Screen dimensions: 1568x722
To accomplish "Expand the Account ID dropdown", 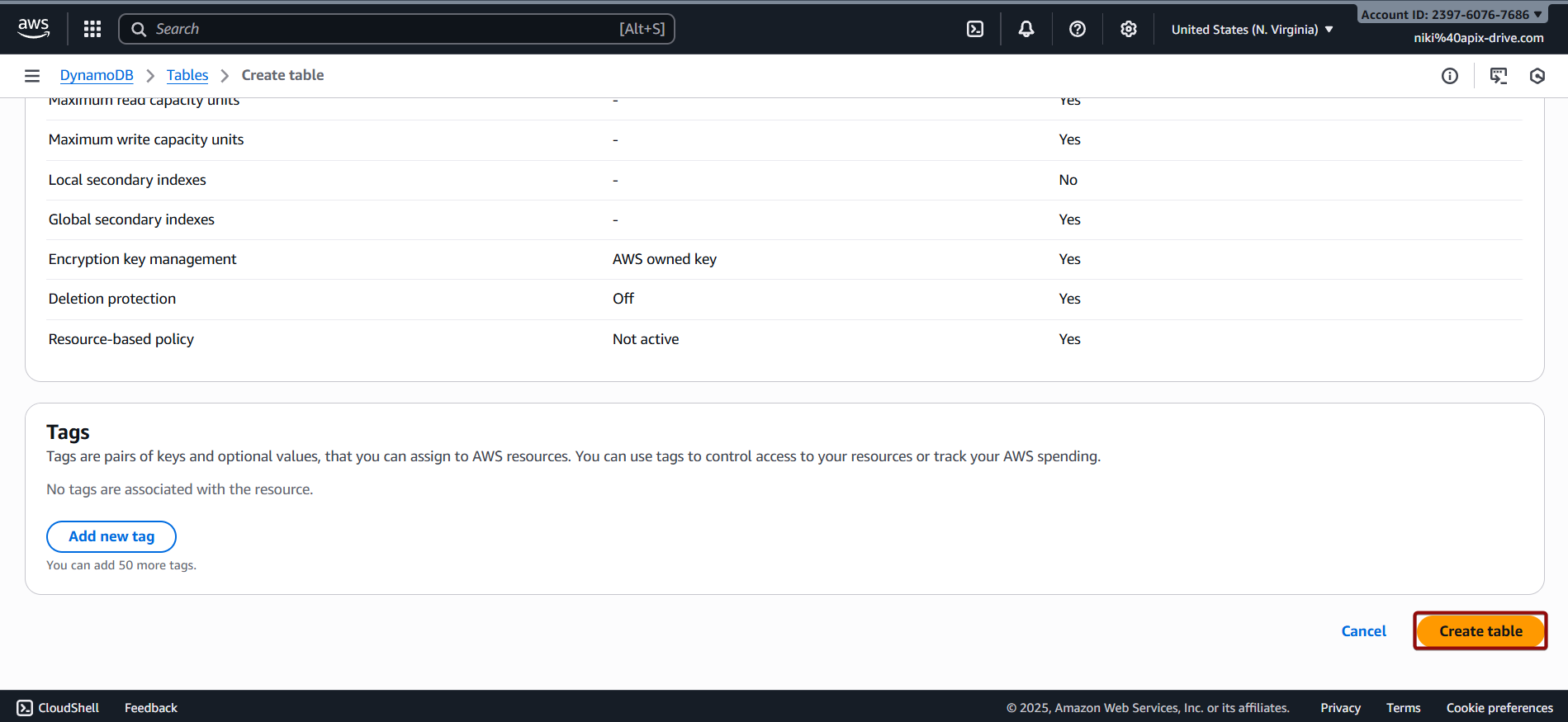I will (1452, 14).
